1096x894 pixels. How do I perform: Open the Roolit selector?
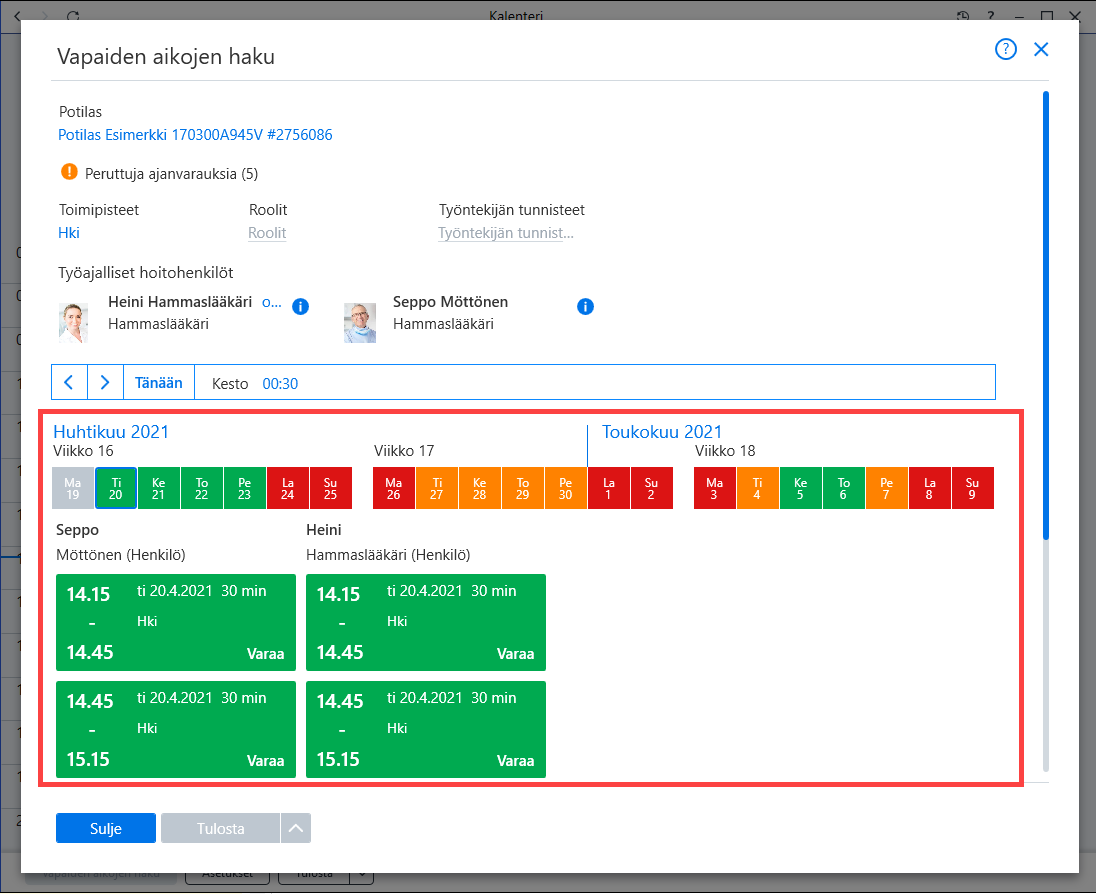(x=267, y=233)
